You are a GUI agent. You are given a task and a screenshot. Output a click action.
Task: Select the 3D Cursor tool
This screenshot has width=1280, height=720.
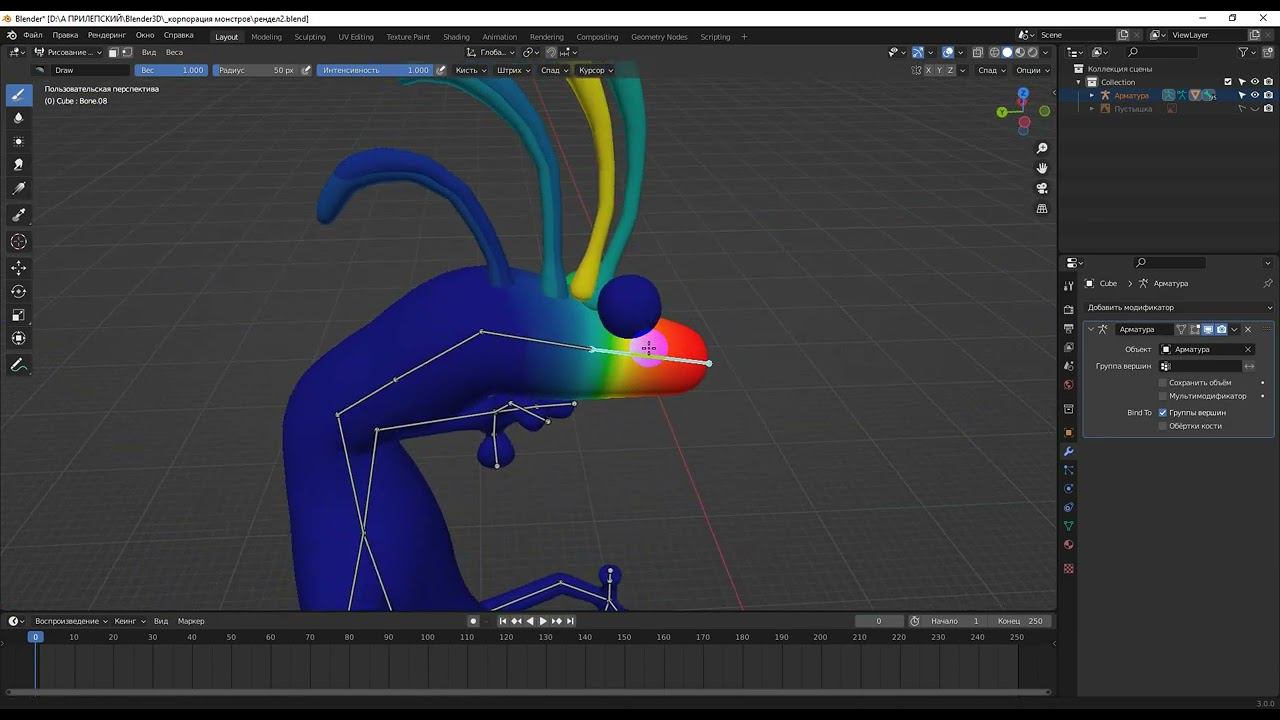[18, 241]
